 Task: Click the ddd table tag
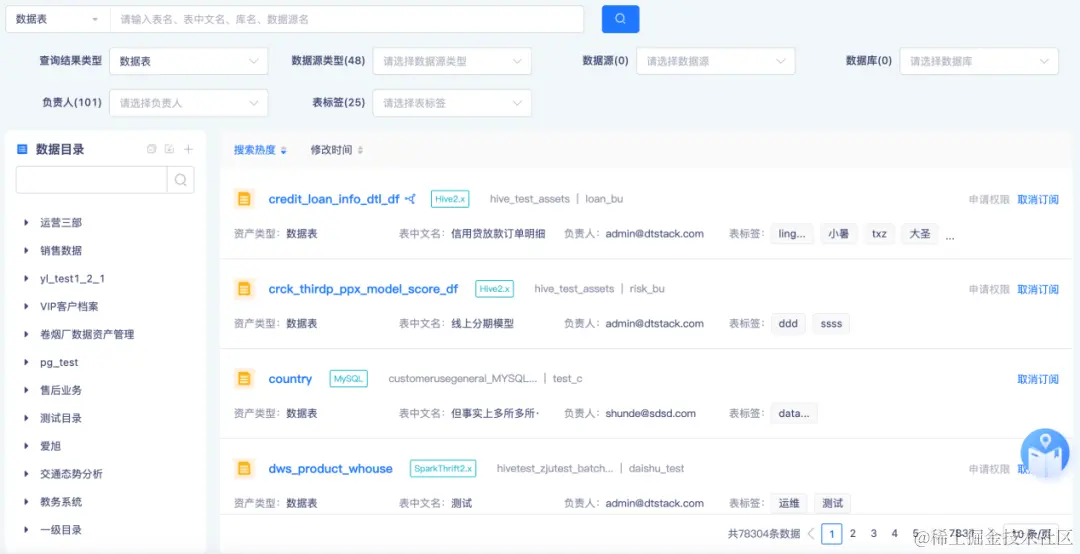(x=788, y=323)
